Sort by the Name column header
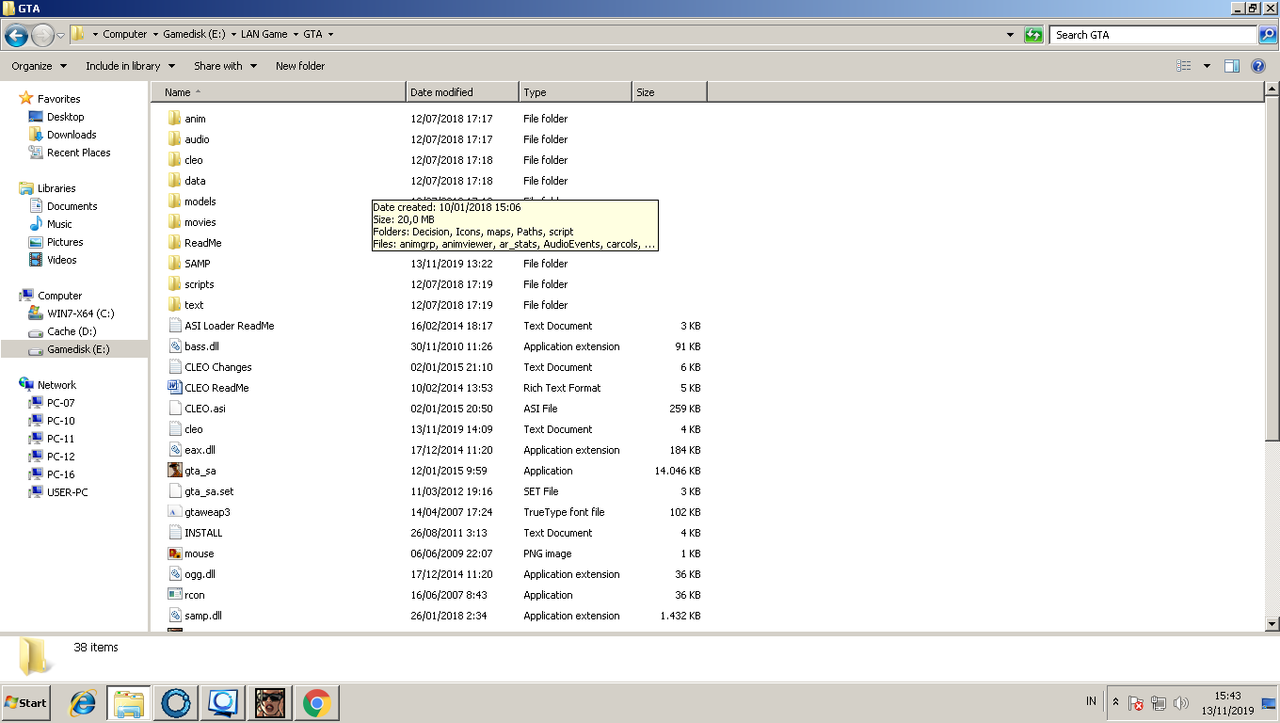This screenshot has width=1280, height=723. (278, 92)
